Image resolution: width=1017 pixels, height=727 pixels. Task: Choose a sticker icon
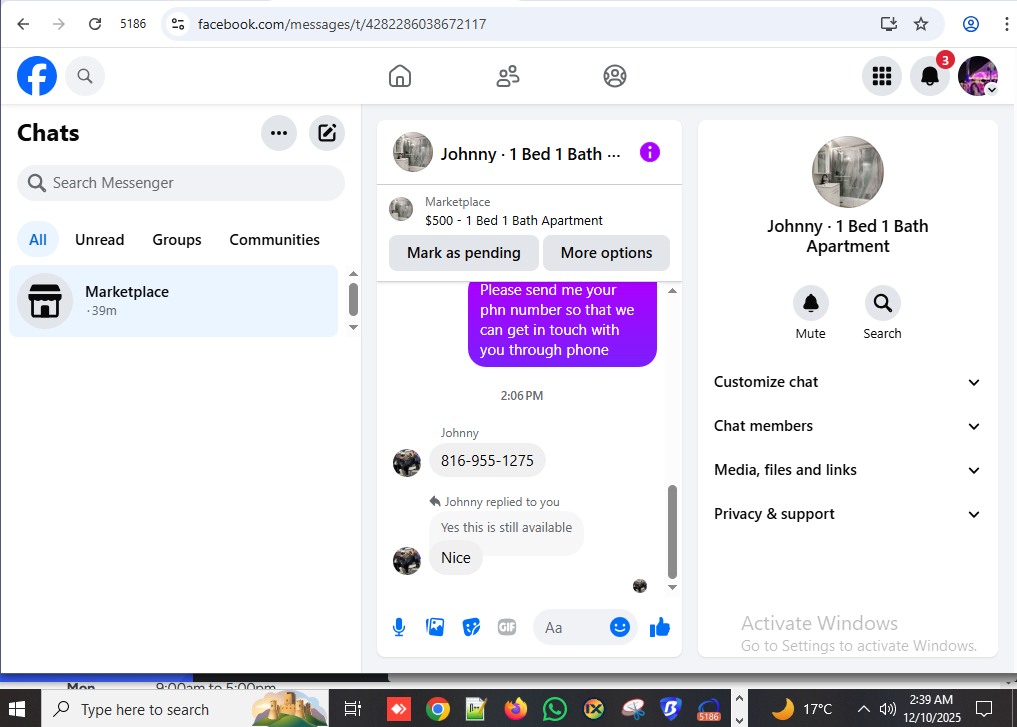[472, 627]
